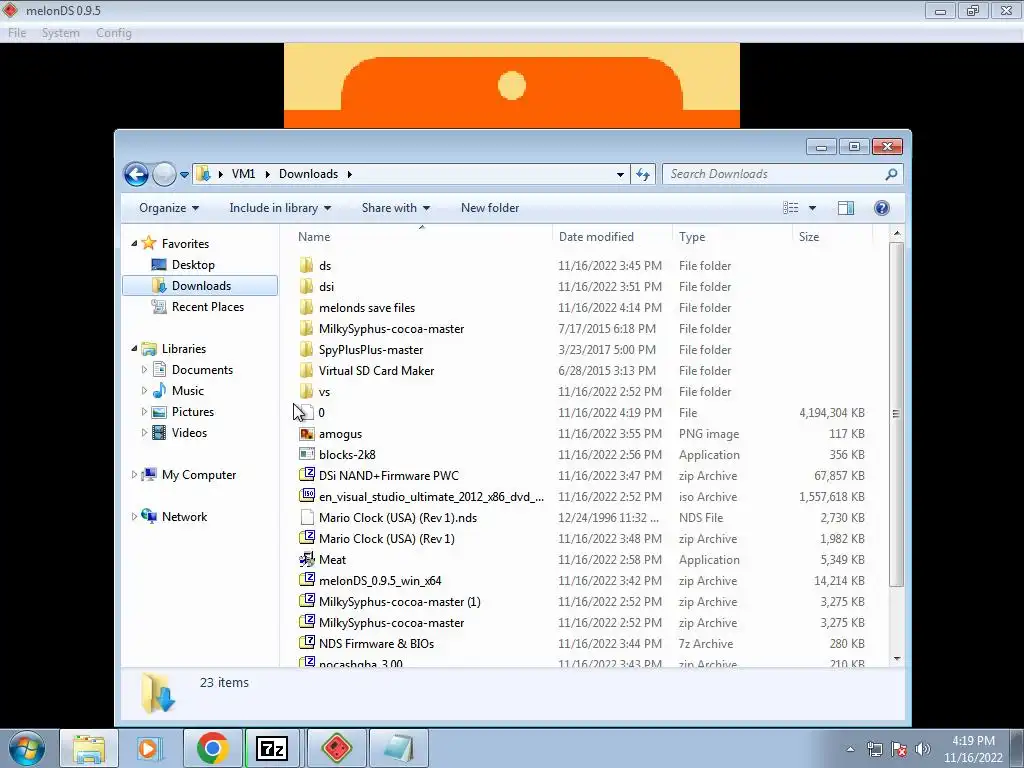This screenshot has width=1024, height=768.
Task: Click the volume speaker tray icon
Action: coord(922,749)
